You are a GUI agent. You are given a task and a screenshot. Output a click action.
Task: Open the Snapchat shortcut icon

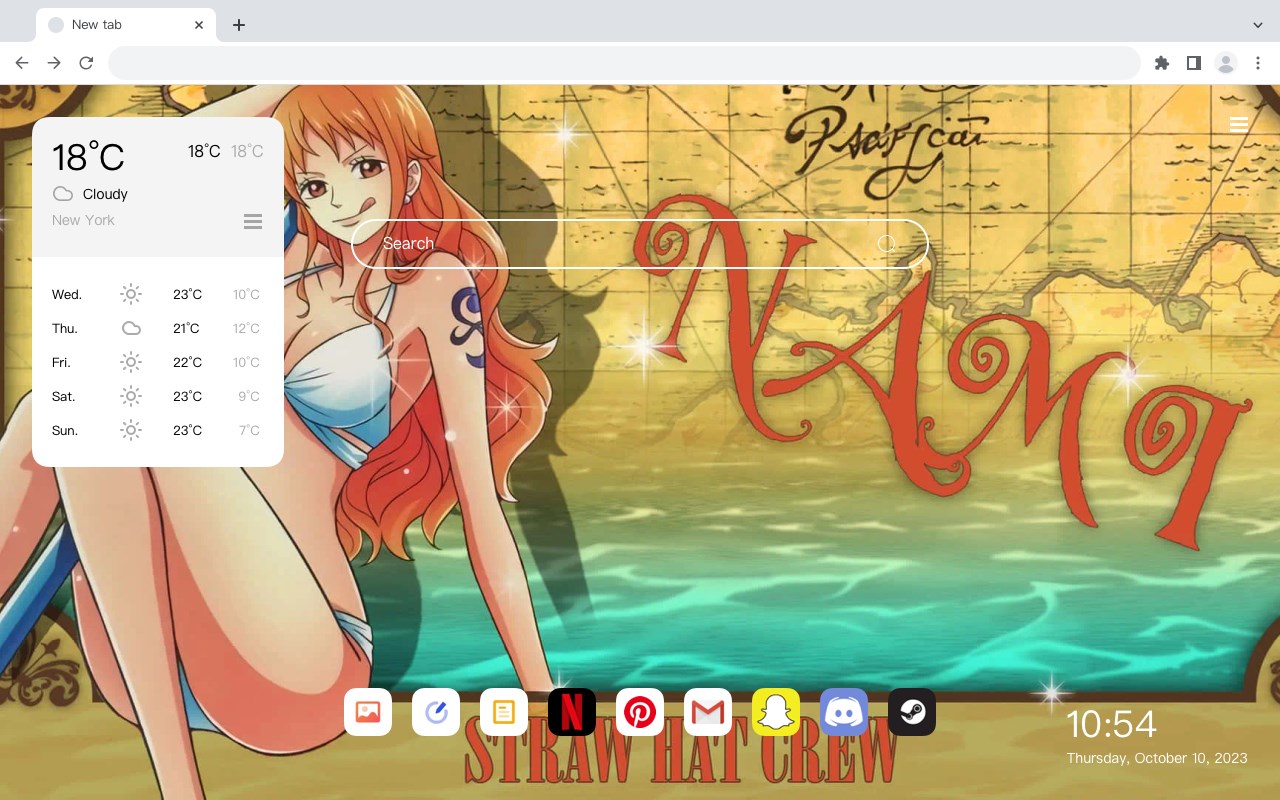click(x=776, y=712)
